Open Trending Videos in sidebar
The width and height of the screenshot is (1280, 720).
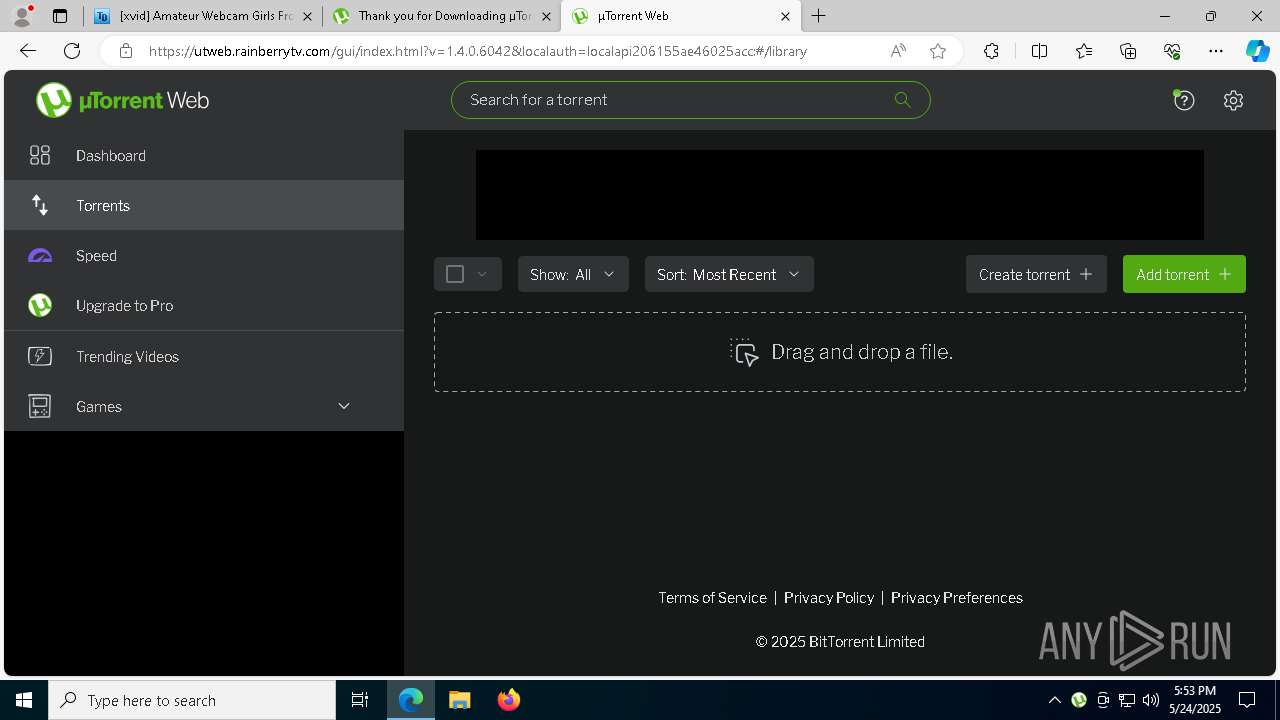(x=204, y=356)
